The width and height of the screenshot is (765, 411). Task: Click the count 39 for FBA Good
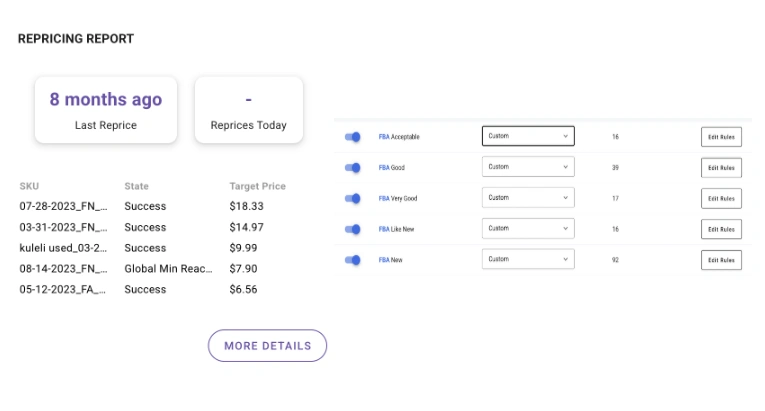(x=615, y=167)
